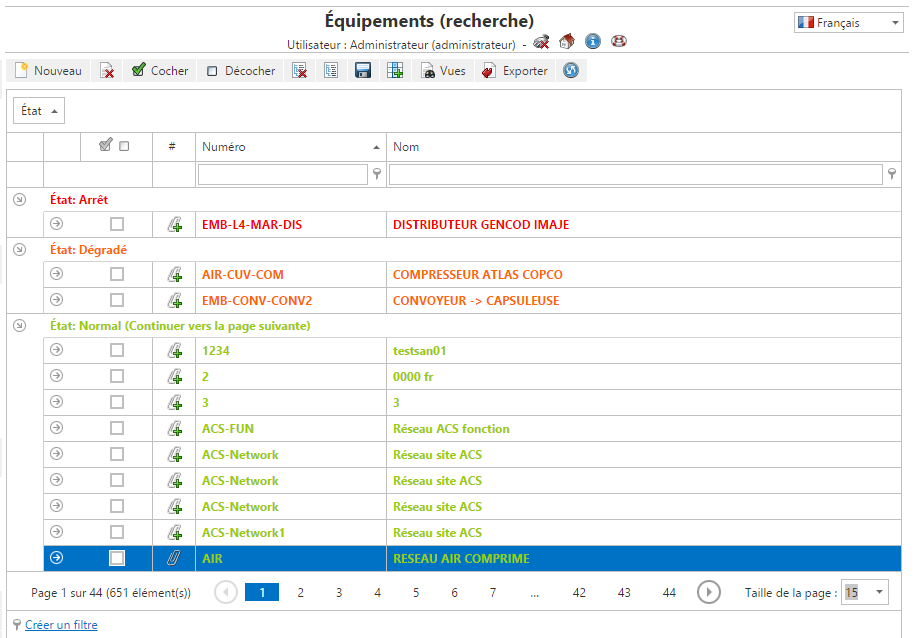
Task: Click the Nouveau toolbar button
Action: tap(48, 71)
